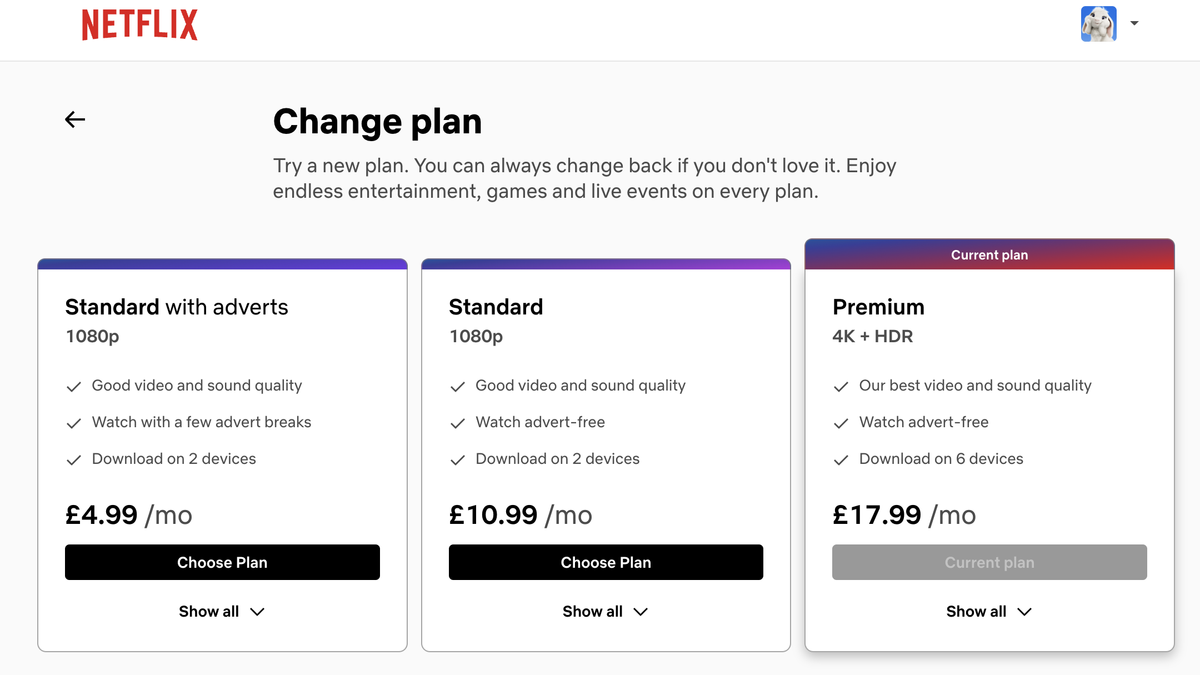1200x675 pixels.
Task: Click the Current plan banner on Premium
Action: click(989, 255)
